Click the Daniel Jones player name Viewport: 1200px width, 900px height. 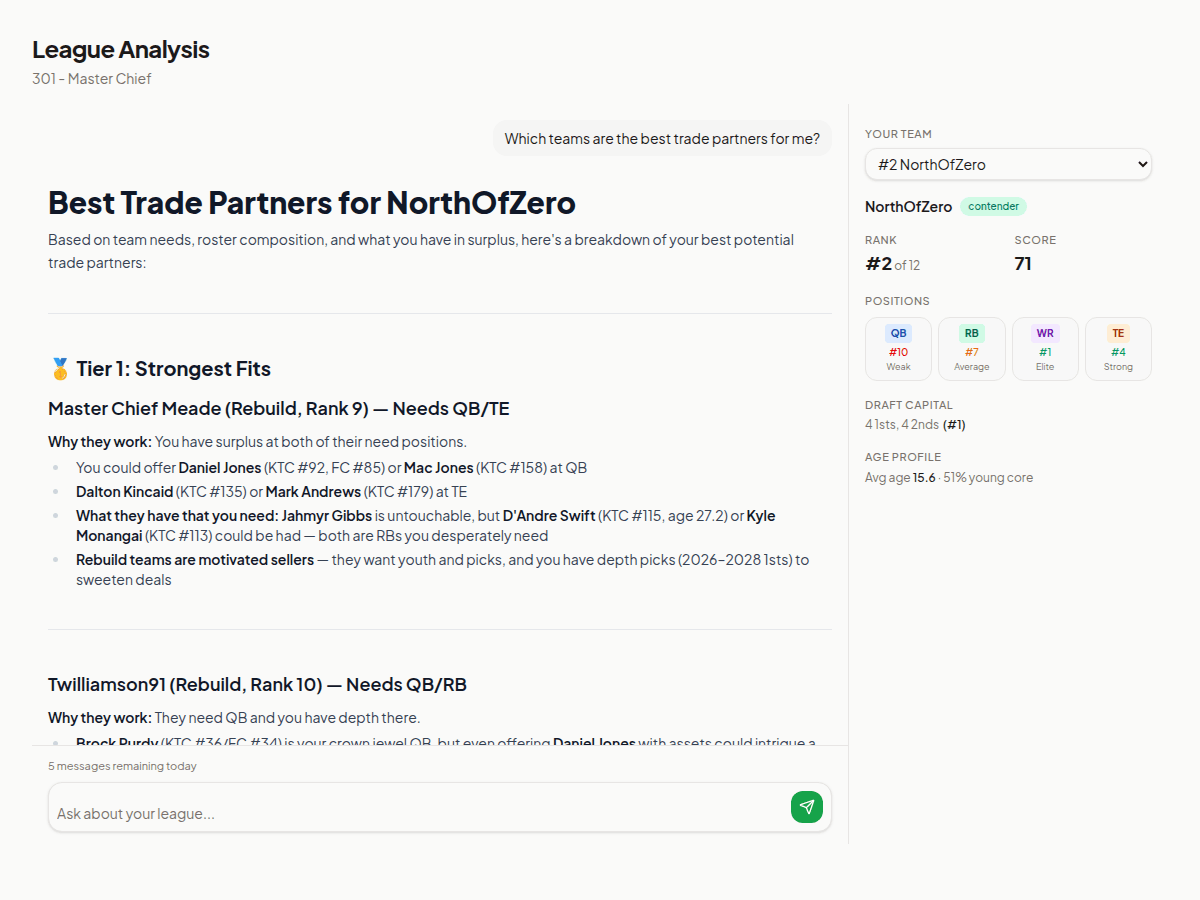[220, 468]
